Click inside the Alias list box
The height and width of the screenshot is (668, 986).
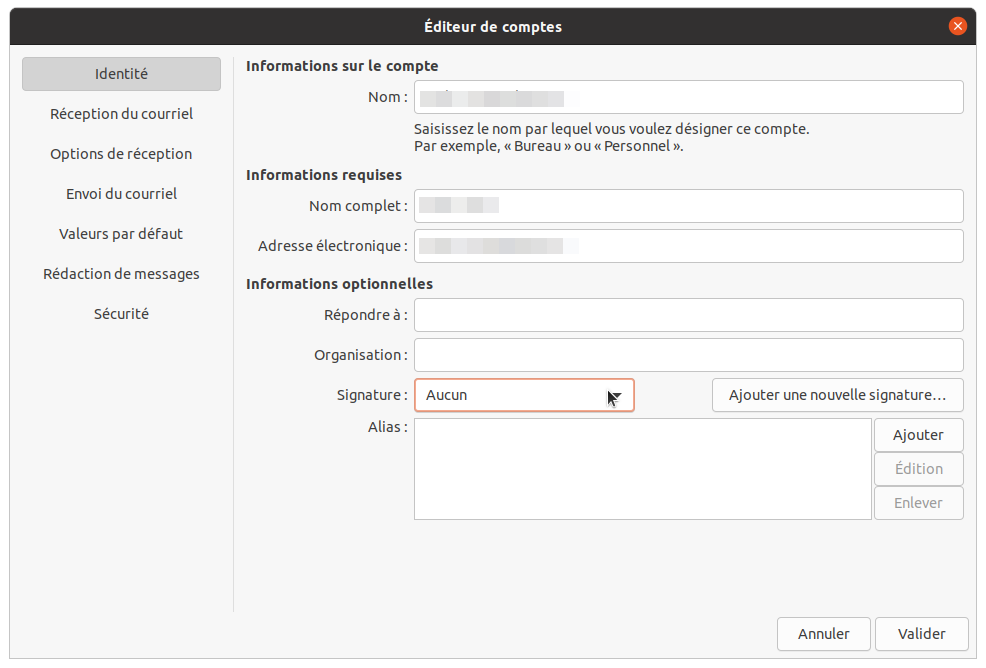[642, 469]
